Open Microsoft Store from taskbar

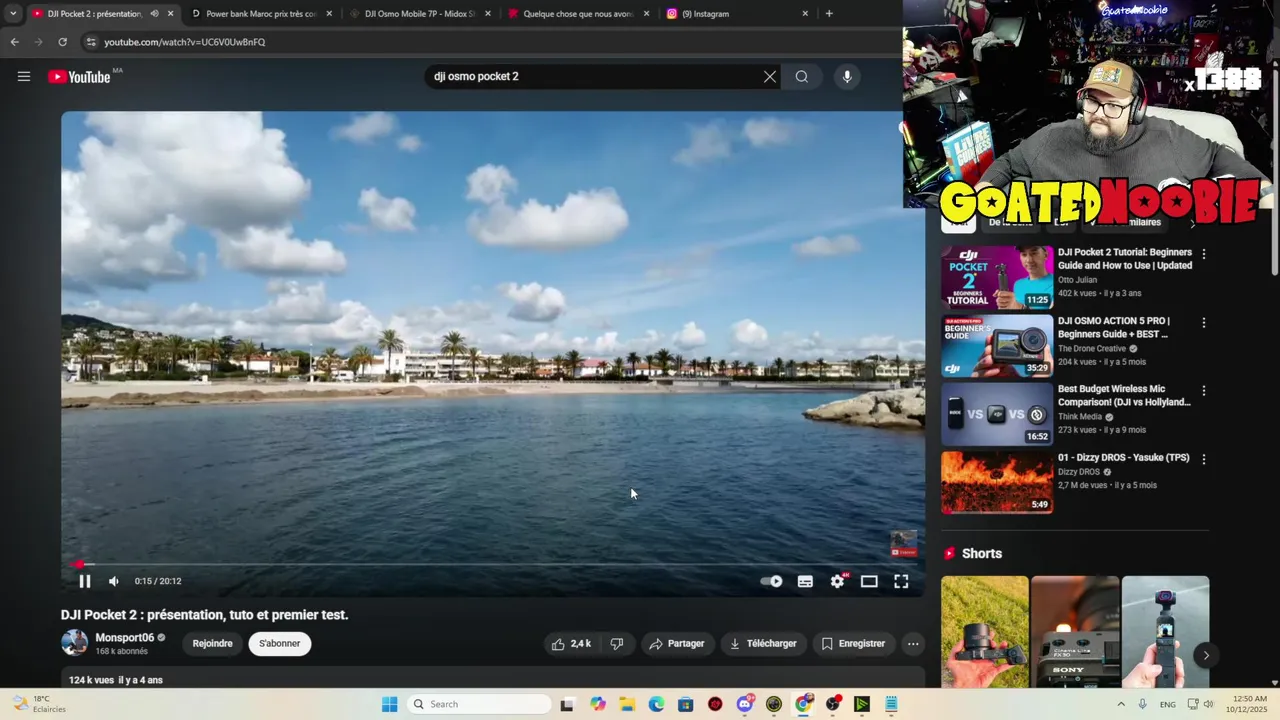click(685, 704)
